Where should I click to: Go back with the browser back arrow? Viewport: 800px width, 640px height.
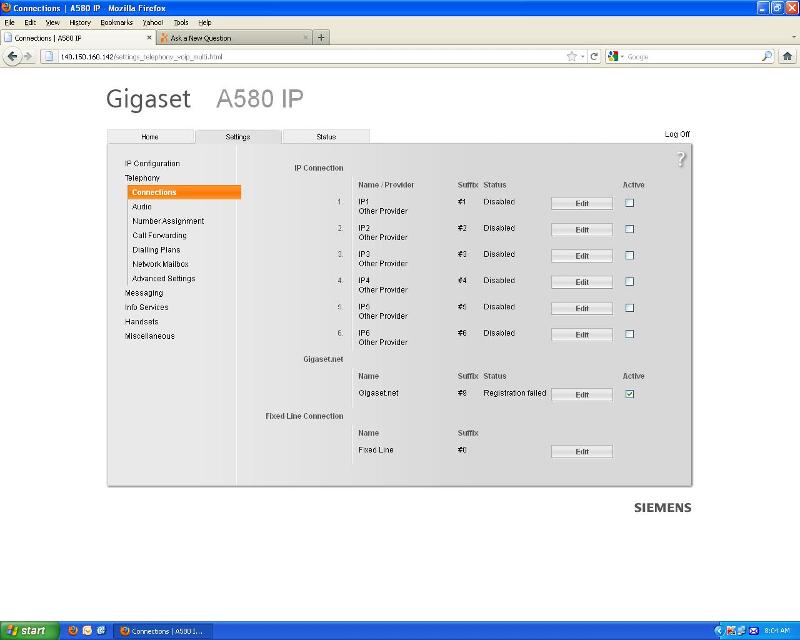coord(12,57)
